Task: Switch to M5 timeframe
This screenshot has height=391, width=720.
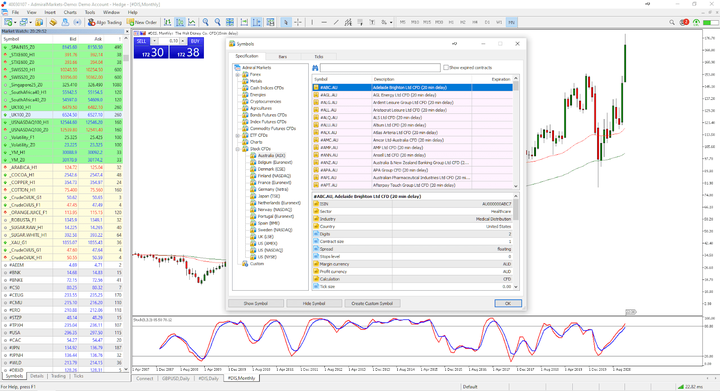Action: [x=403, y=22]
